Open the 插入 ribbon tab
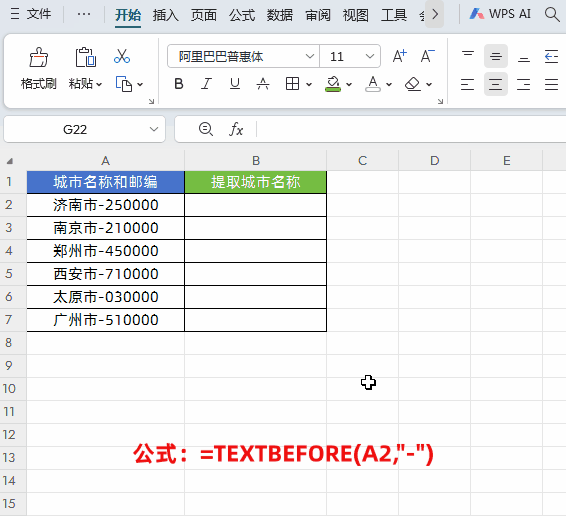The image size is (566, 516). click(166, 15)
